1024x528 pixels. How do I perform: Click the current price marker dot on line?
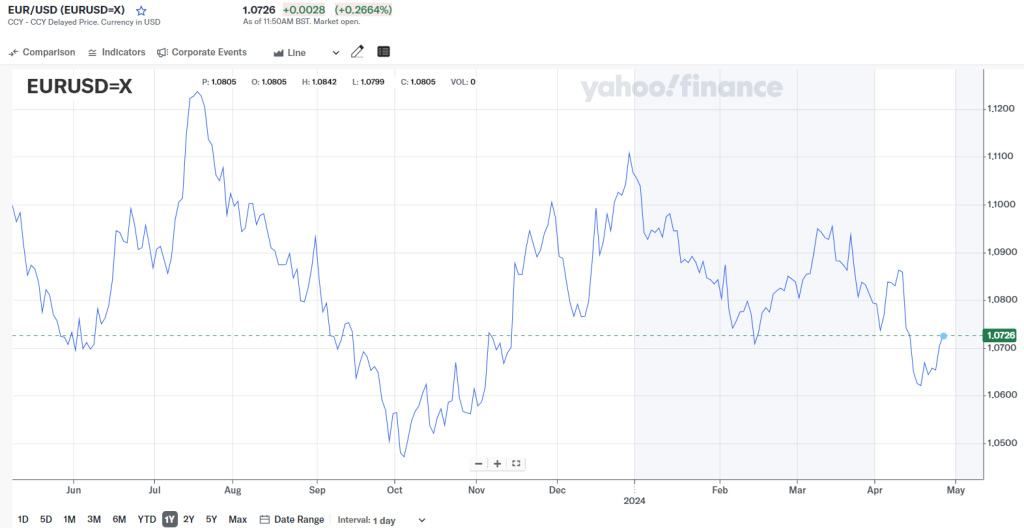coord(944,335)
